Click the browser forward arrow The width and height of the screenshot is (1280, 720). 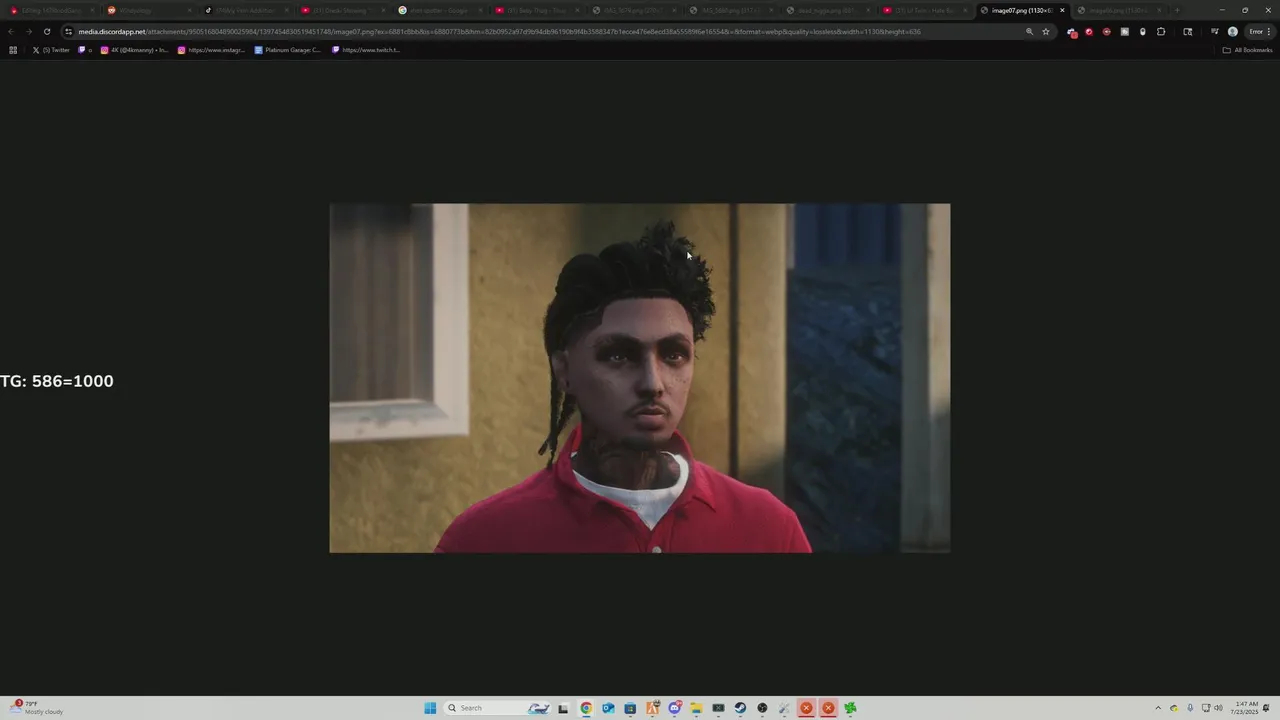pyautogui.click(x=29, y=31)
